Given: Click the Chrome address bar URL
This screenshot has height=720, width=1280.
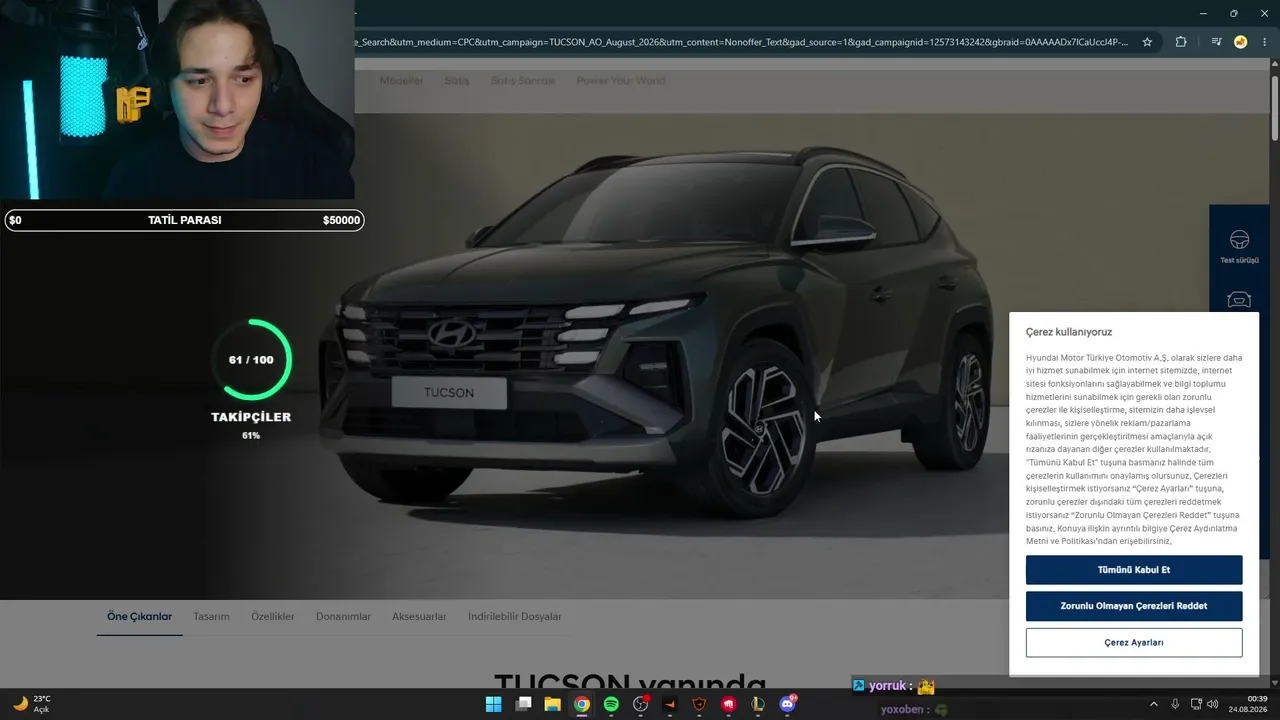Looking at the screenshot, I should coord(742,42).
